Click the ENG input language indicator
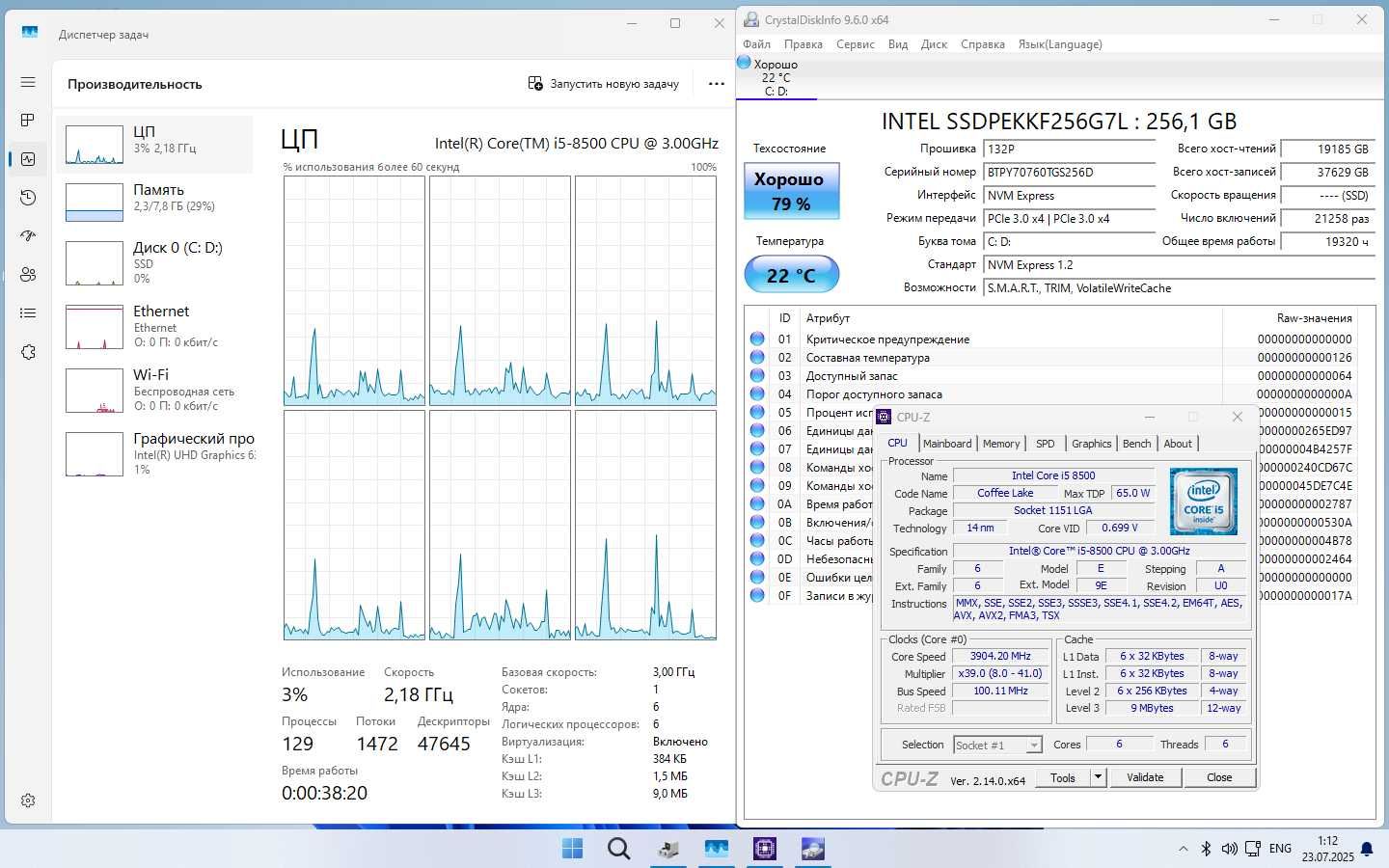Viewport: 1389px width, 868px height. click(x=1280, y=849)
